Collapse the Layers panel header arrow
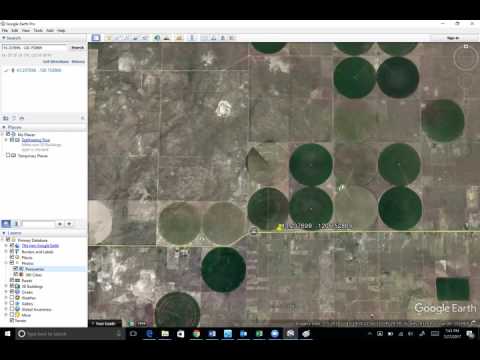Screen dimensions: 480x360 click(4, 233)
